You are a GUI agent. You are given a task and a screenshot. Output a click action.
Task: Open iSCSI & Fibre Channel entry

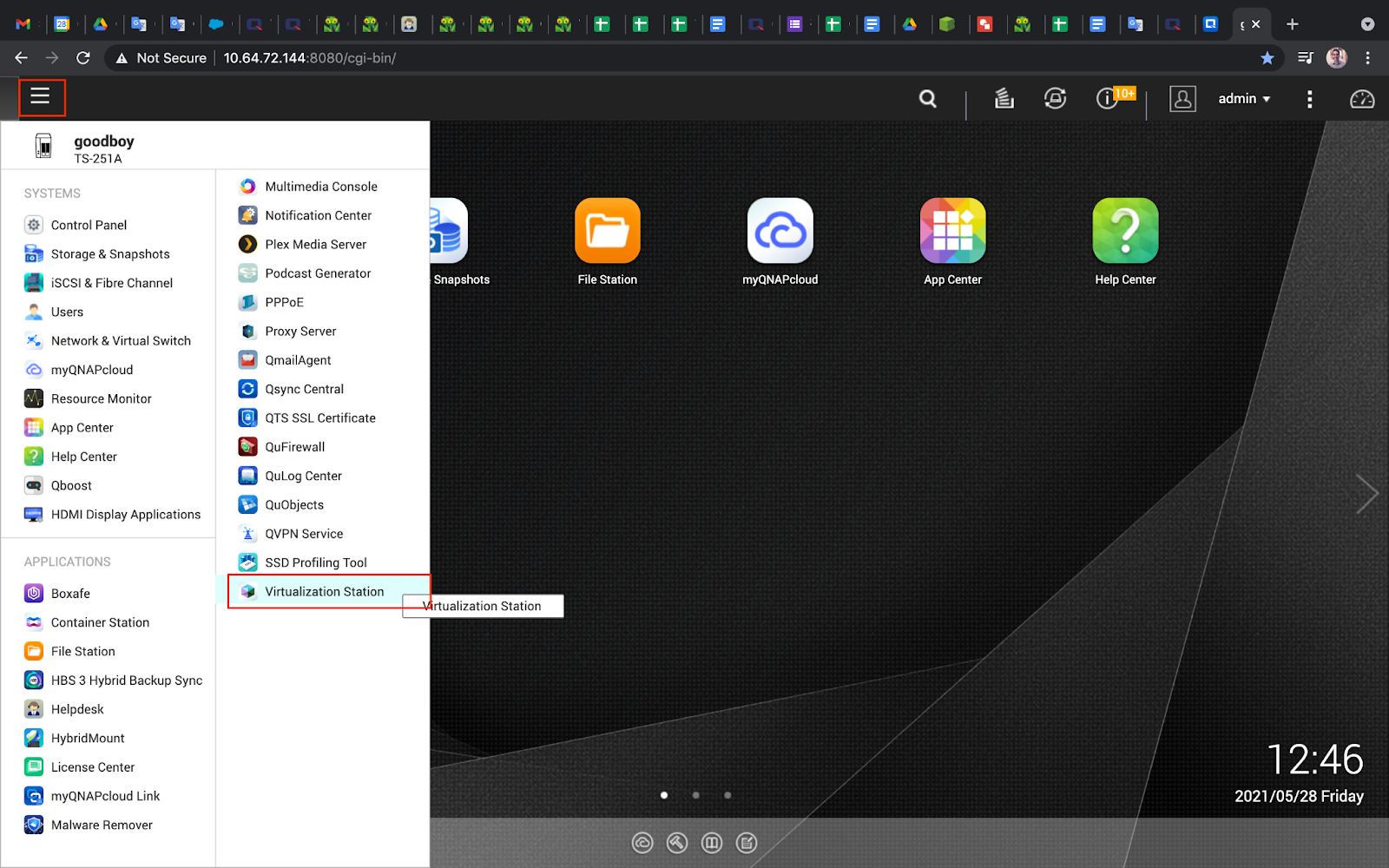109,283
